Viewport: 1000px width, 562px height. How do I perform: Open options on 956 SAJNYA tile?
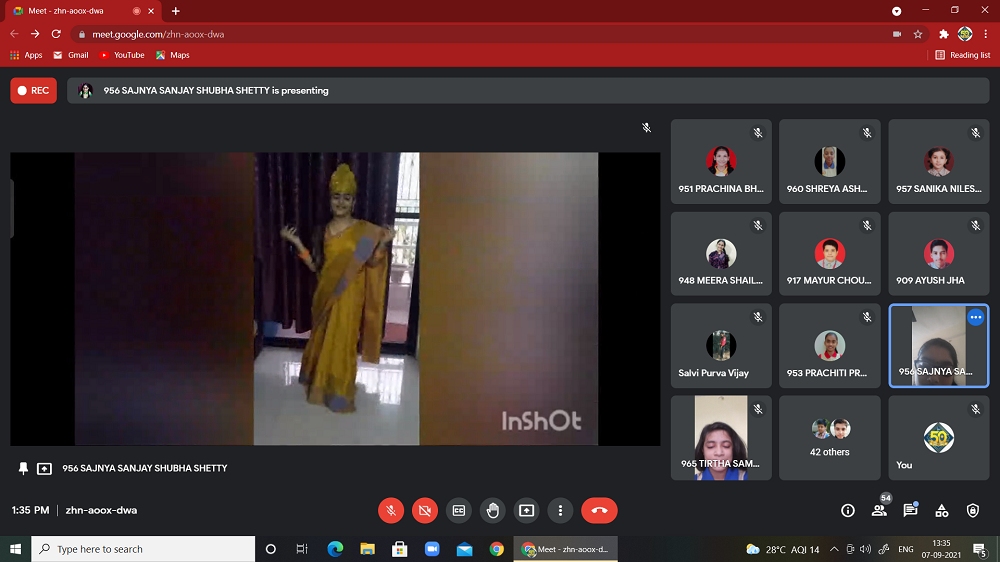[x=975, y=317]
